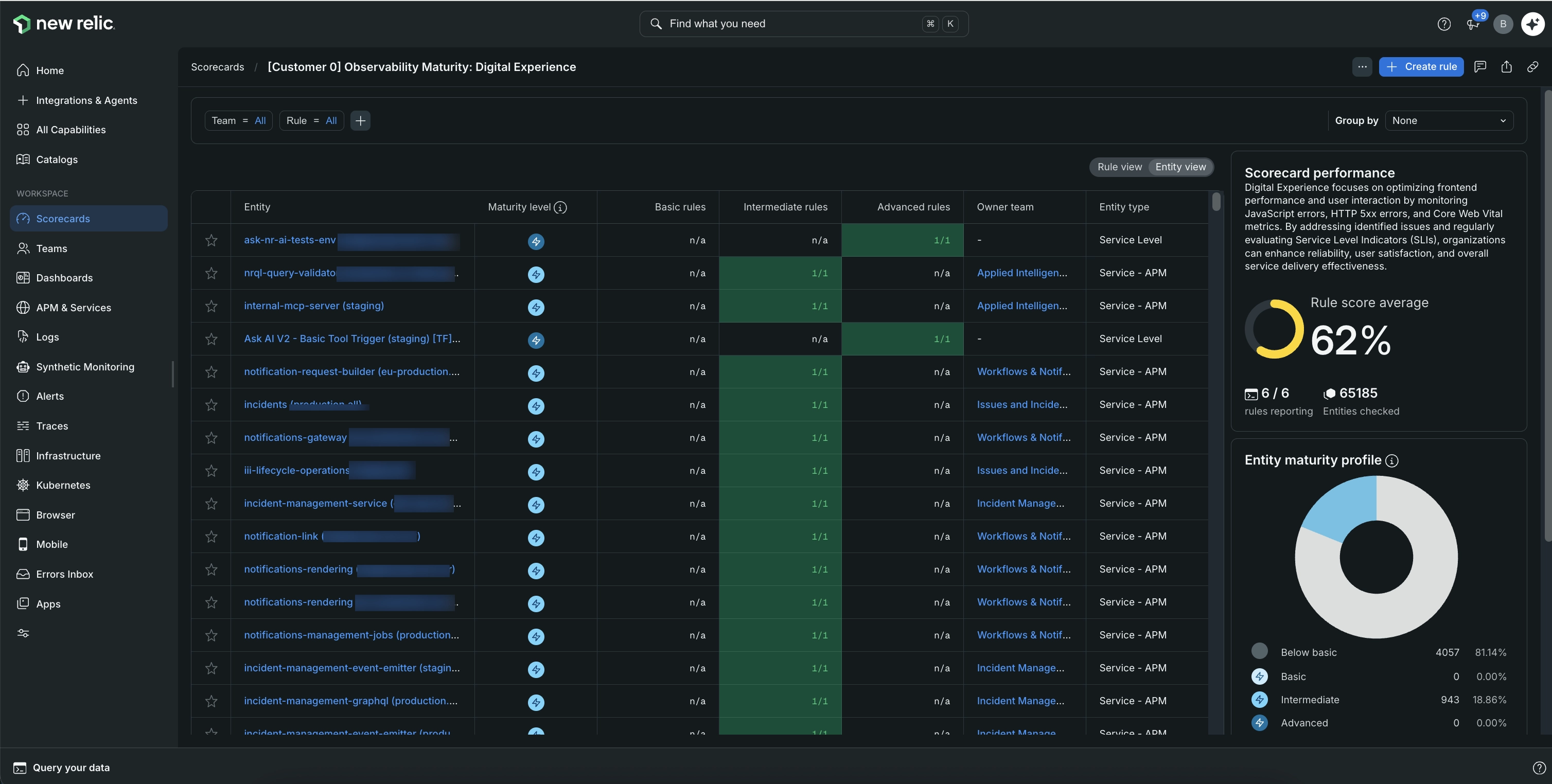
Task: Open Home in the sidebar
Action: pos(89,70)
